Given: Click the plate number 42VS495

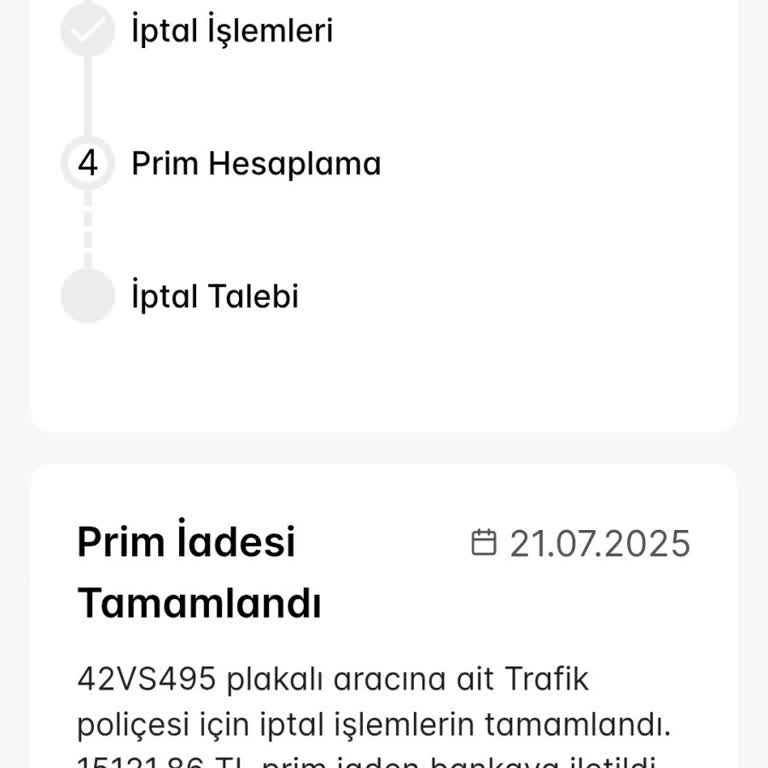Looking at the screenshot, I should coord(146,679).
